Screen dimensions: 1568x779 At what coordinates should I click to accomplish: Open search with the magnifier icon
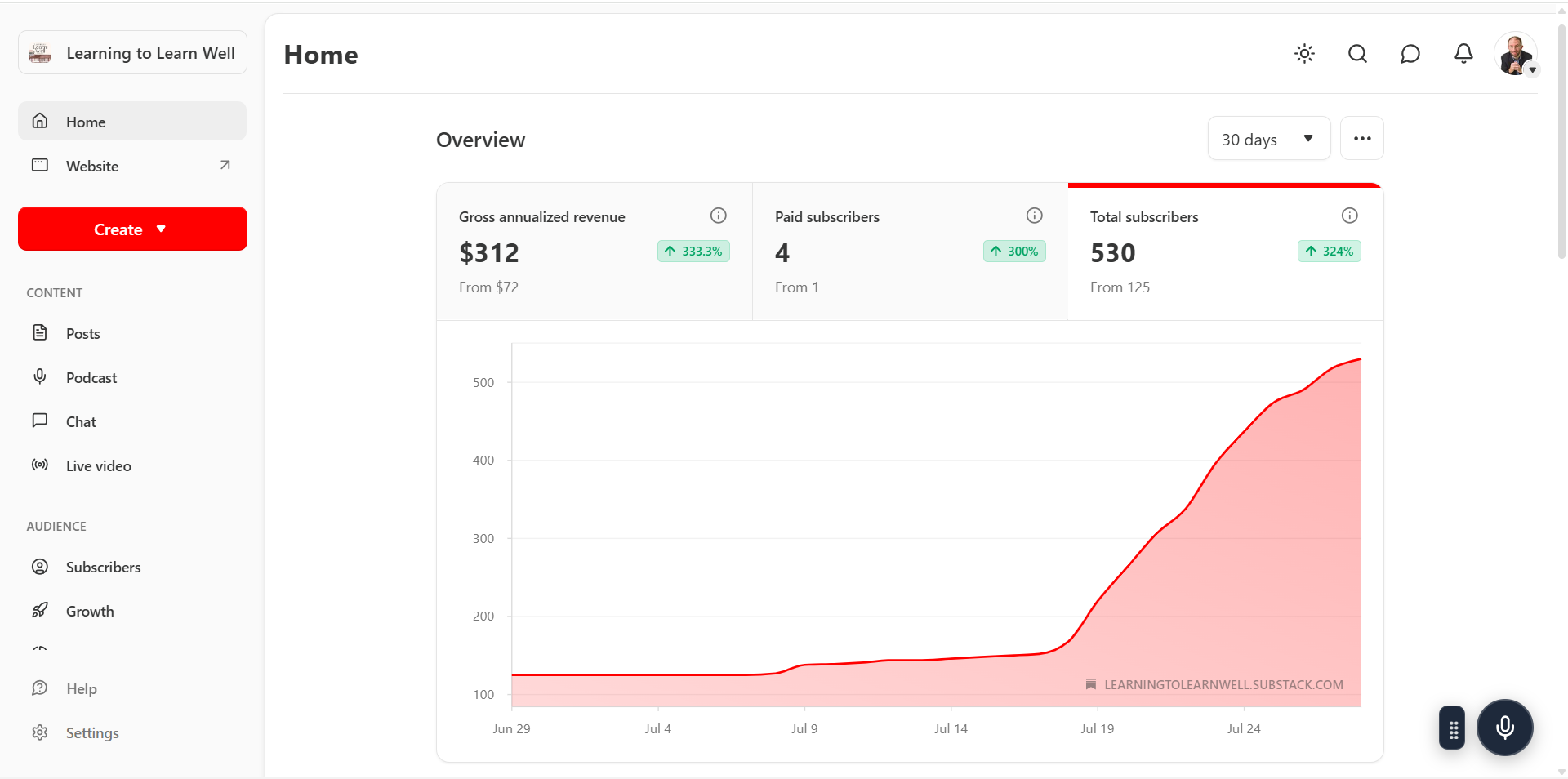pos(1357,54)
